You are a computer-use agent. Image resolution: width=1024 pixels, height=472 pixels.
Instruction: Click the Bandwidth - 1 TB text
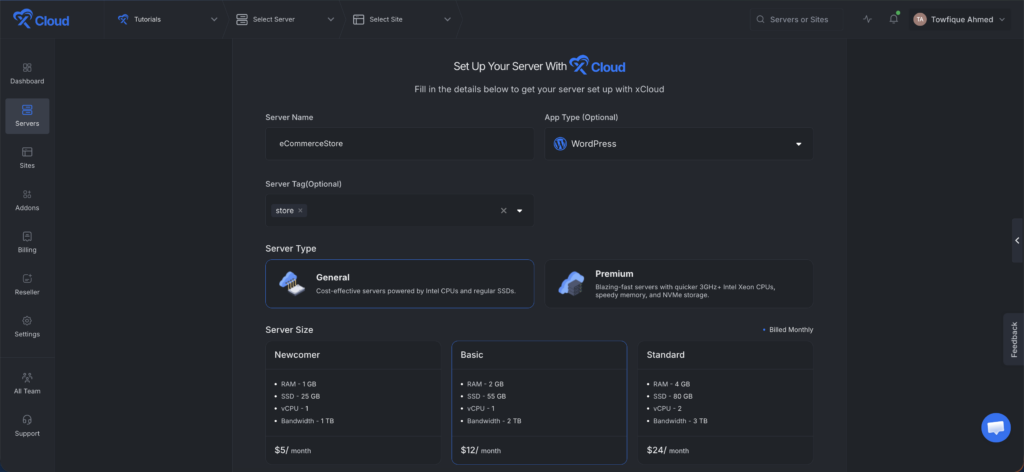(308, 421)
